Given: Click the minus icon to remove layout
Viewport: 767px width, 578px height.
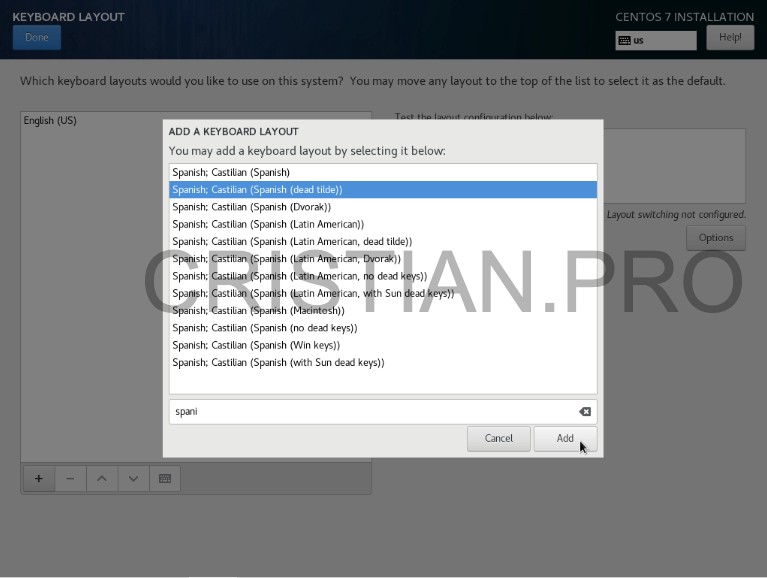Looking at the screenshot, I should point(70,478).
